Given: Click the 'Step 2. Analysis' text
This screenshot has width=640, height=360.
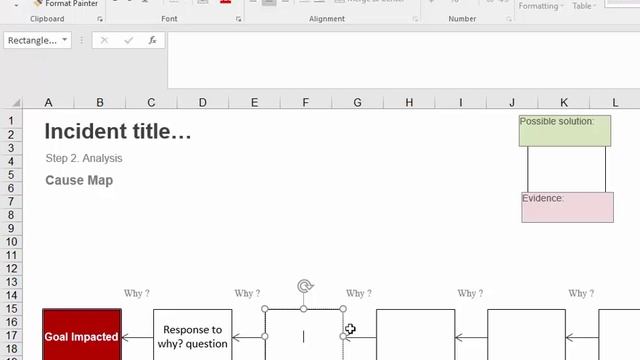Looking at the screenshot, I should (84, 158).
